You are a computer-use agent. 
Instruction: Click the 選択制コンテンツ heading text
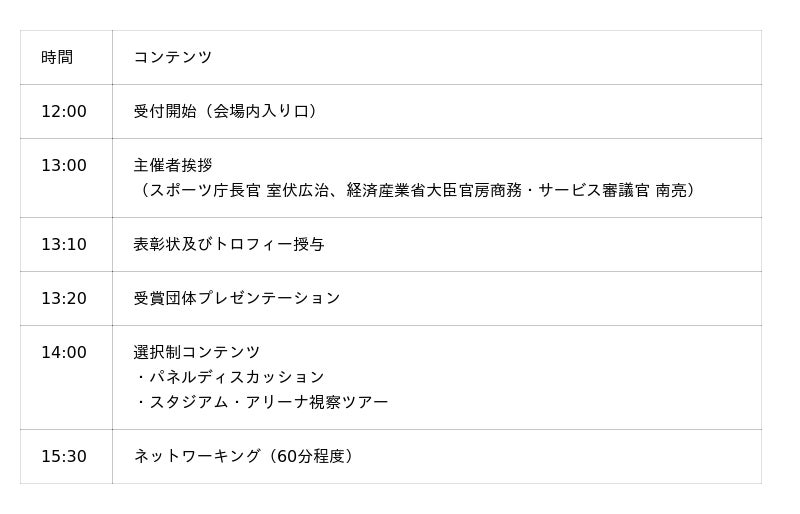197,352
